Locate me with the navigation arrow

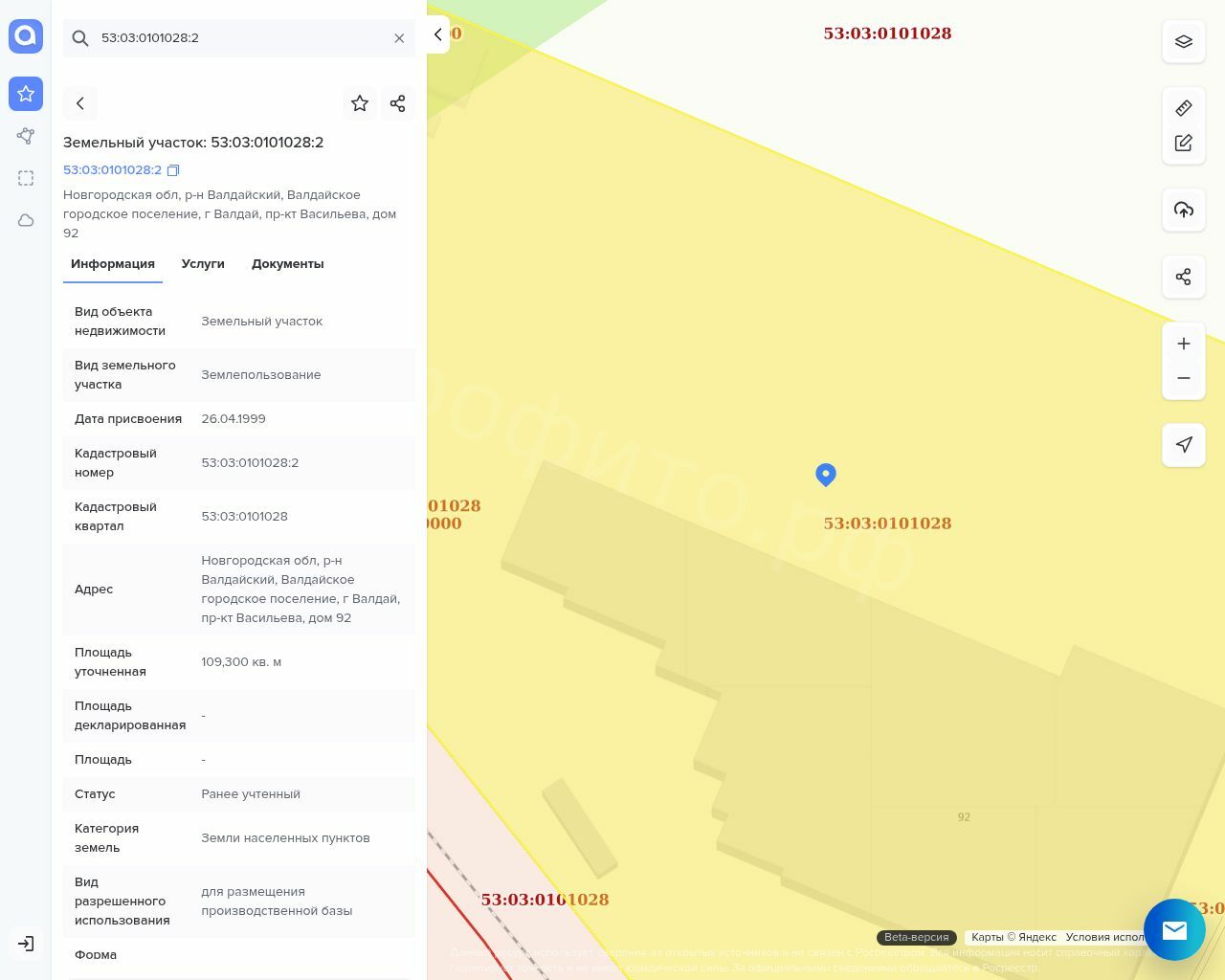pos(1183,445)
